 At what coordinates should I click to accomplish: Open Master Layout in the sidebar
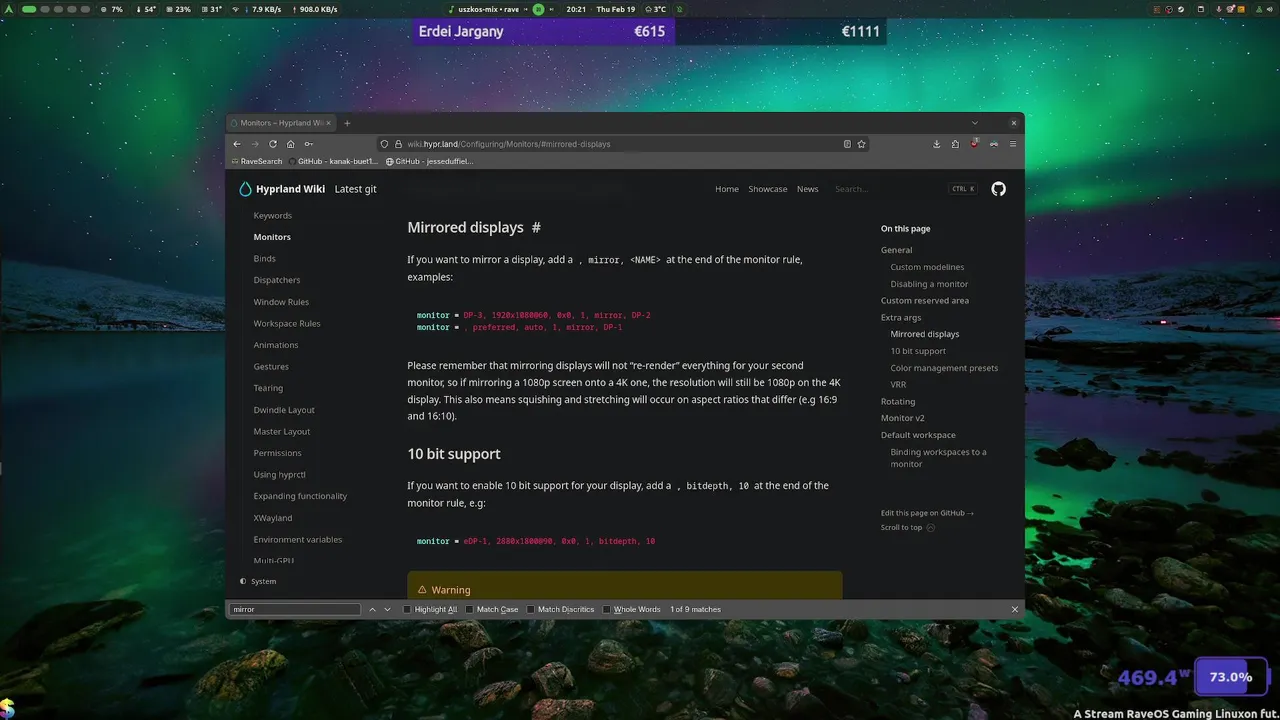[282, 432]
